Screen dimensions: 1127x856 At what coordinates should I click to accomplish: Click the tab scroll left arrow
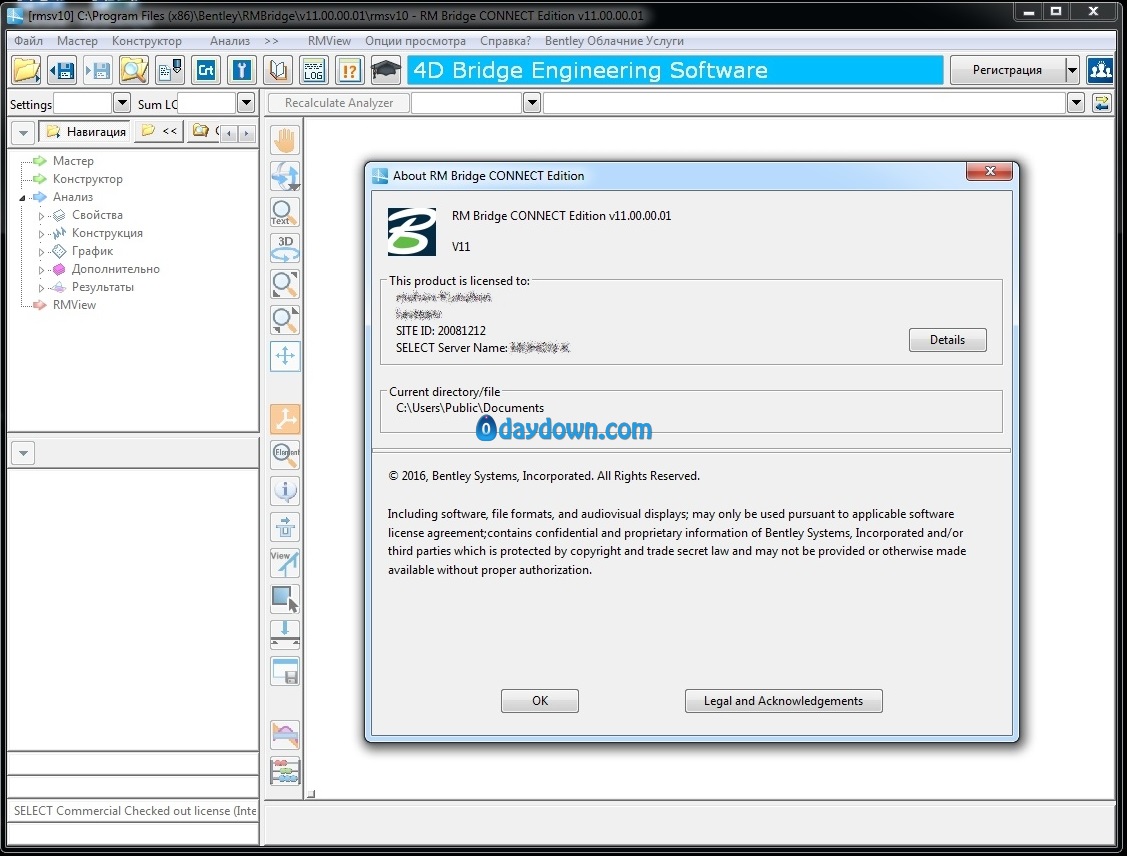[x=229, y=134]
